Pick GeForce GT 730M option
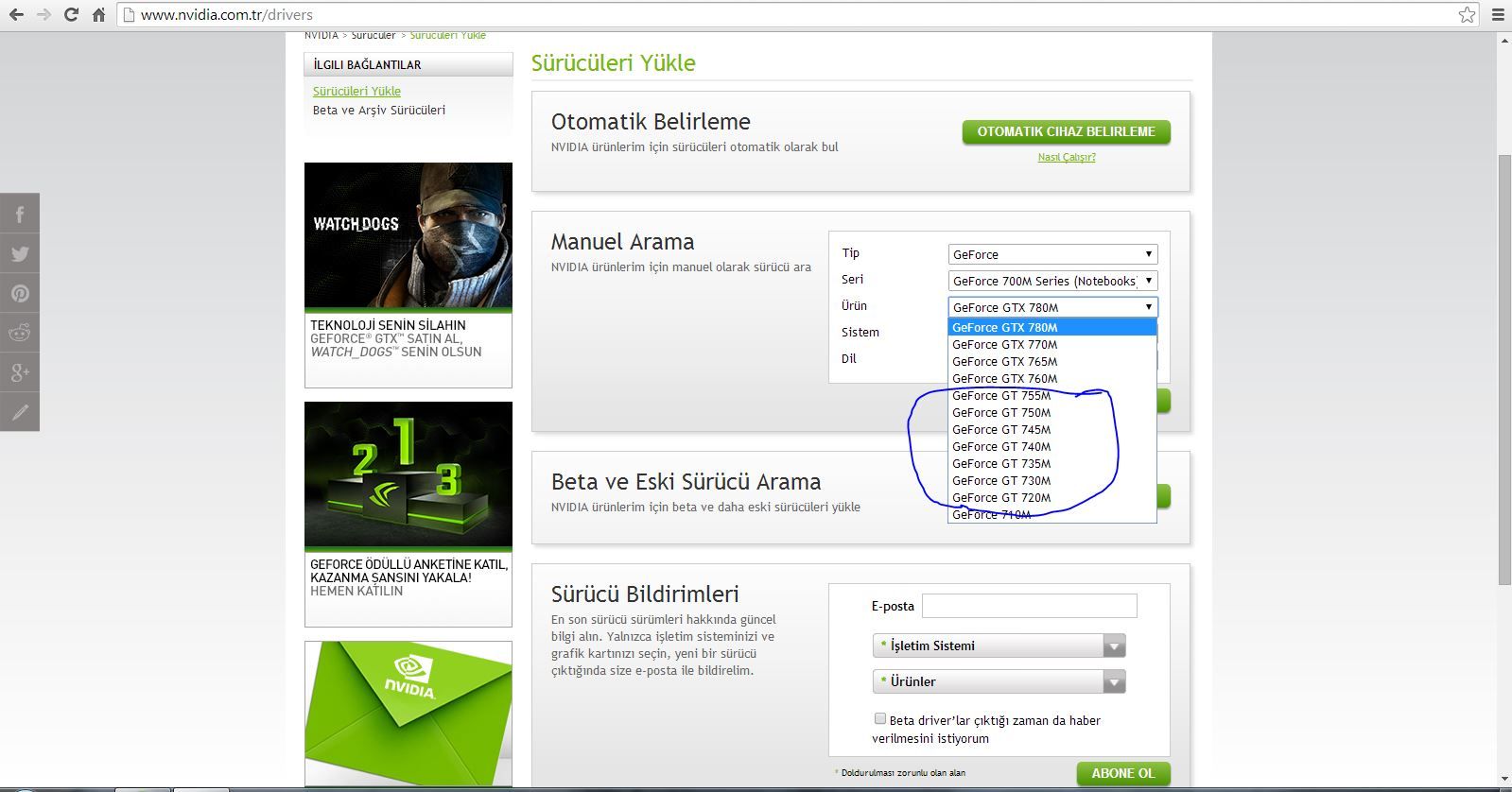This screenshot has height=792, width=1512. pos(1052,480)
